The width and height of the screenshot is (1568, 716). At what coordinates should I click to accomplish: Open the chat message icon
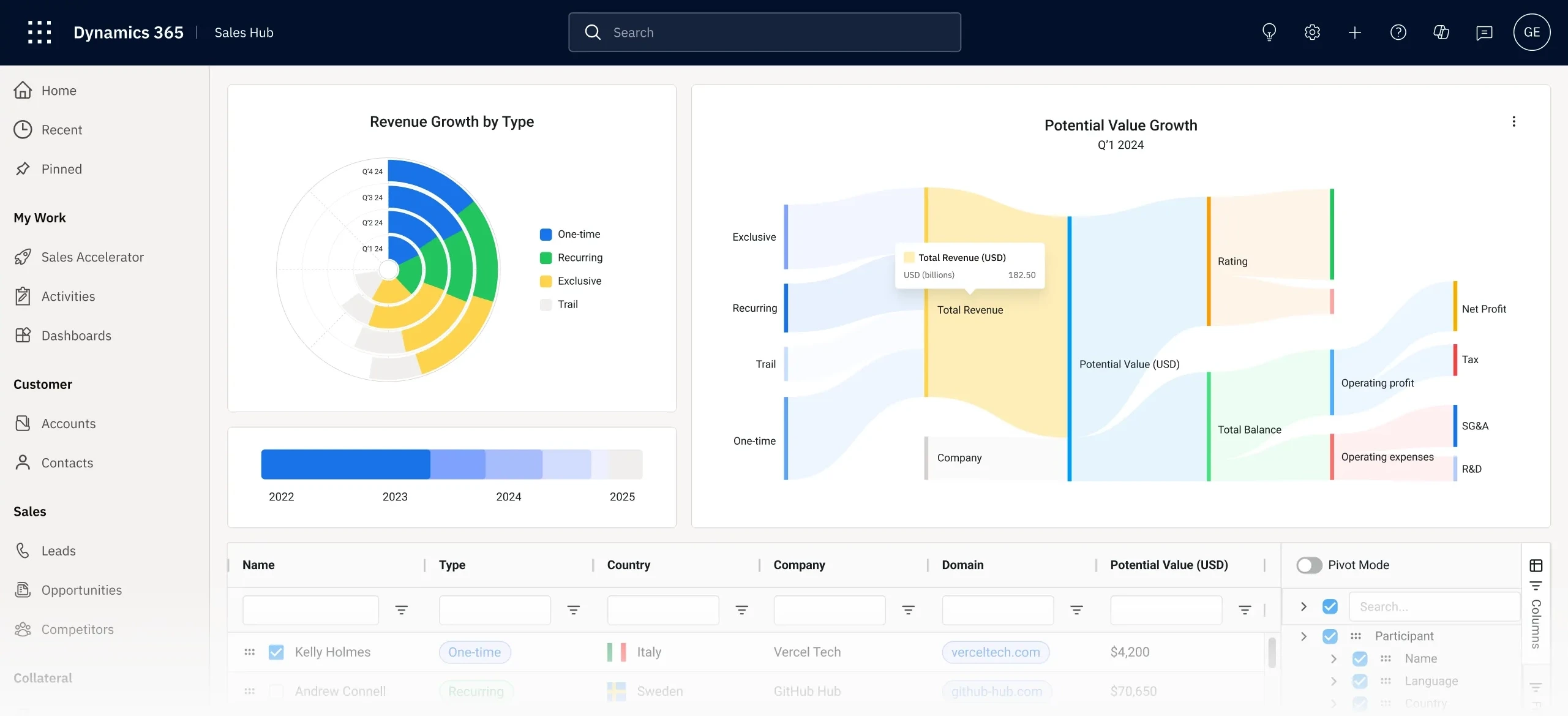coord(1484,32)
